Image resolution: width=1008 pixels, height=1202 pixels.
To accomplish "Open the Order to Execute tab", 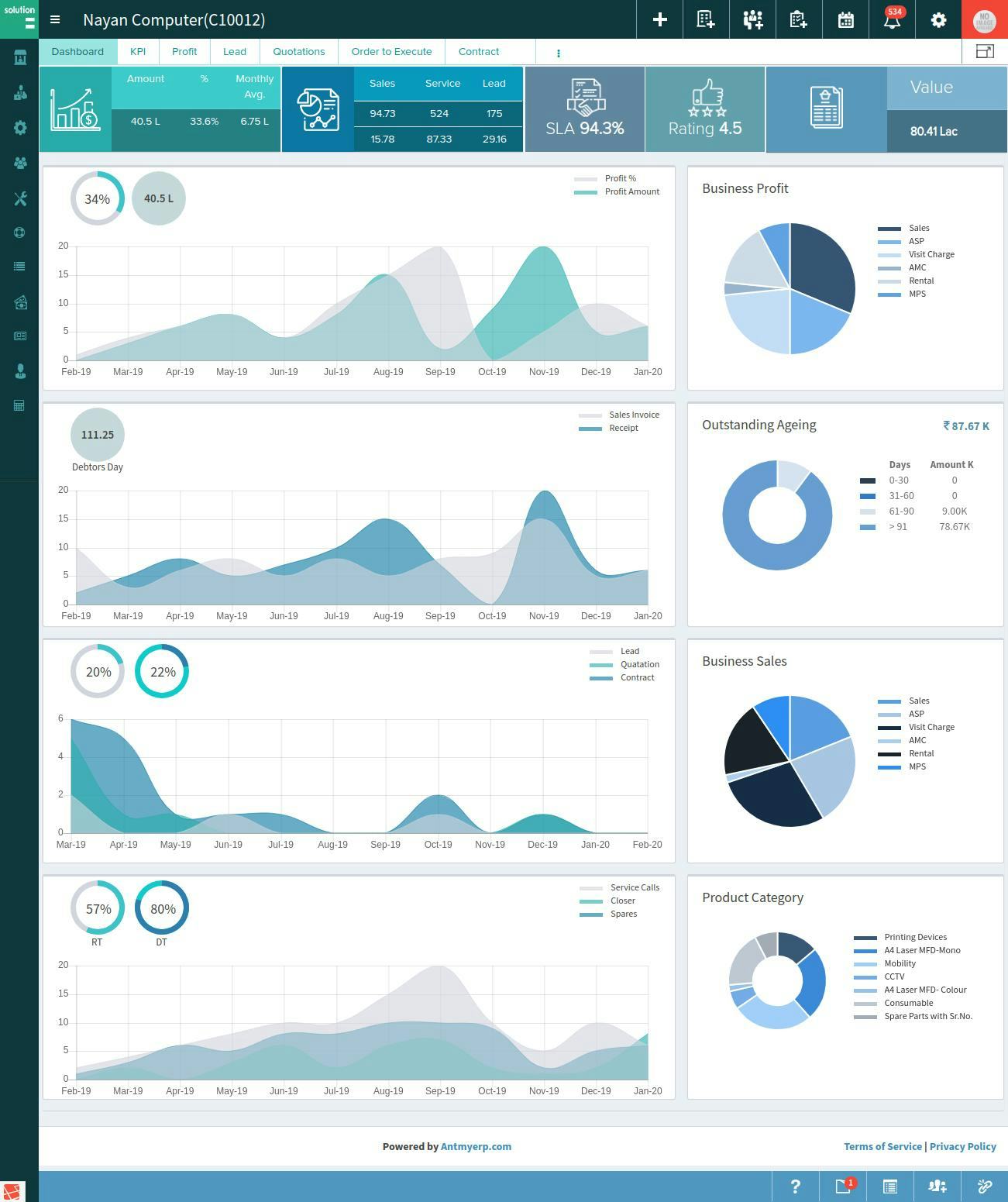I will 391,52.
